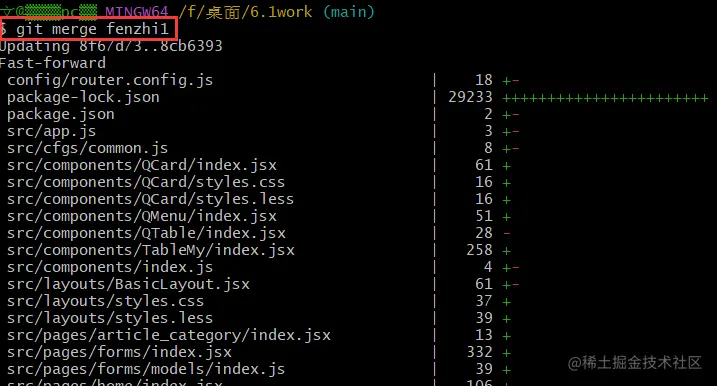
Task: Click 'src/components/QMenu/index.jsx' path
Action: coord(142,216)
